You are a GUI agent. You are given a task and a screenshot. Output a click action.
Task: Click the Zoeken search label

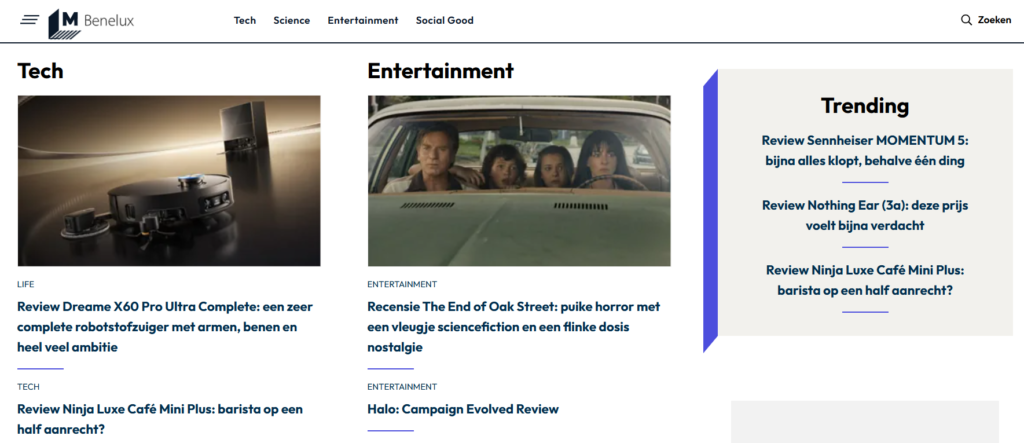click(994, 20)
